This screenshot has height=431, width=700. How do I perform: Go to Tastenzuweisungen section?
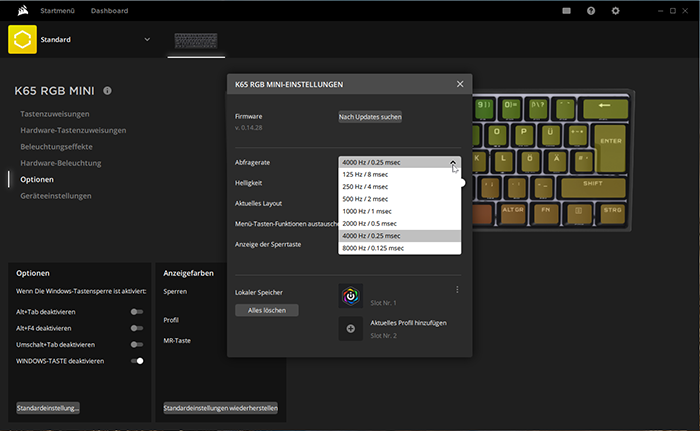coord(55,114)
